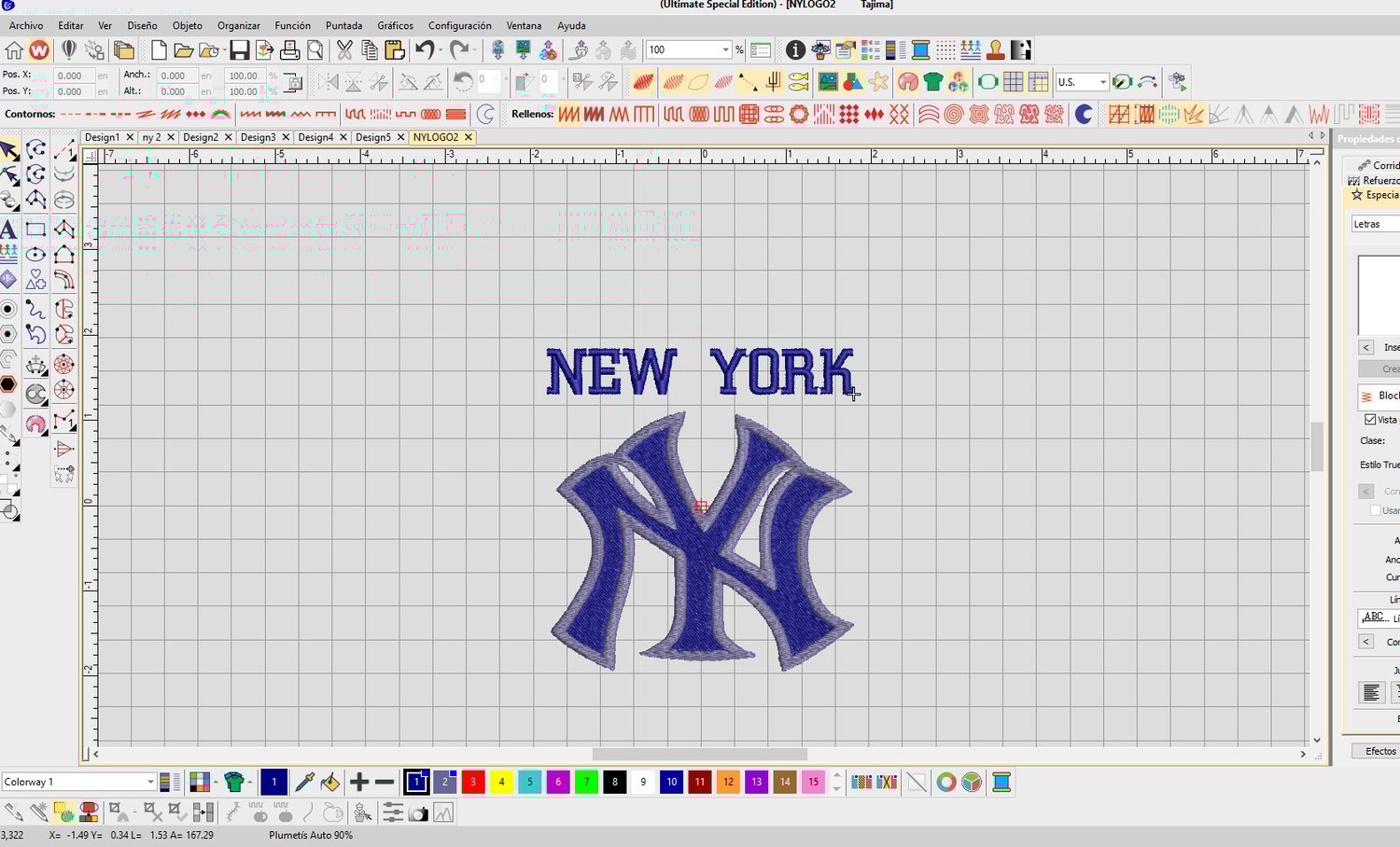The height and width of the screenshot is (847, 1400).
Task: Open design information black i icon
Action: pyautogui.click(x=795, y=49)
